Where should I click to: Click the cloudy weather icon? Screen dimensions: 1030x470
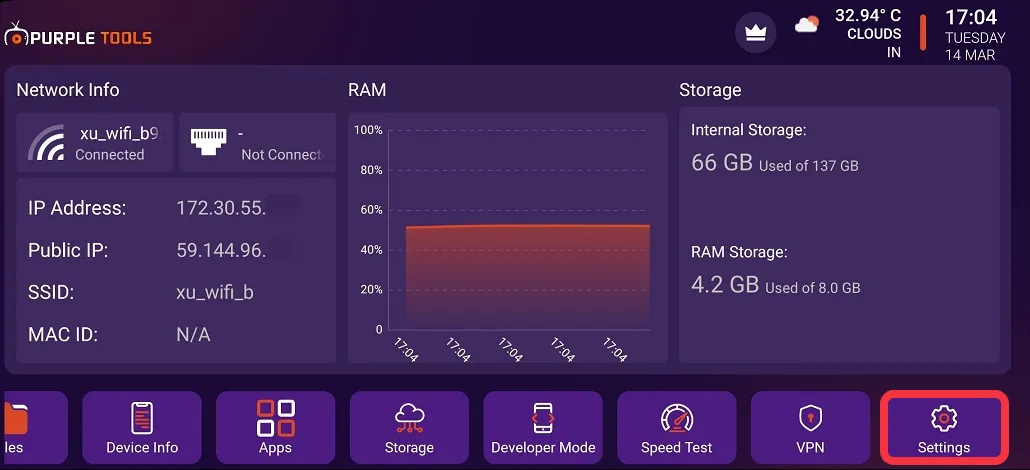(807, 25)
